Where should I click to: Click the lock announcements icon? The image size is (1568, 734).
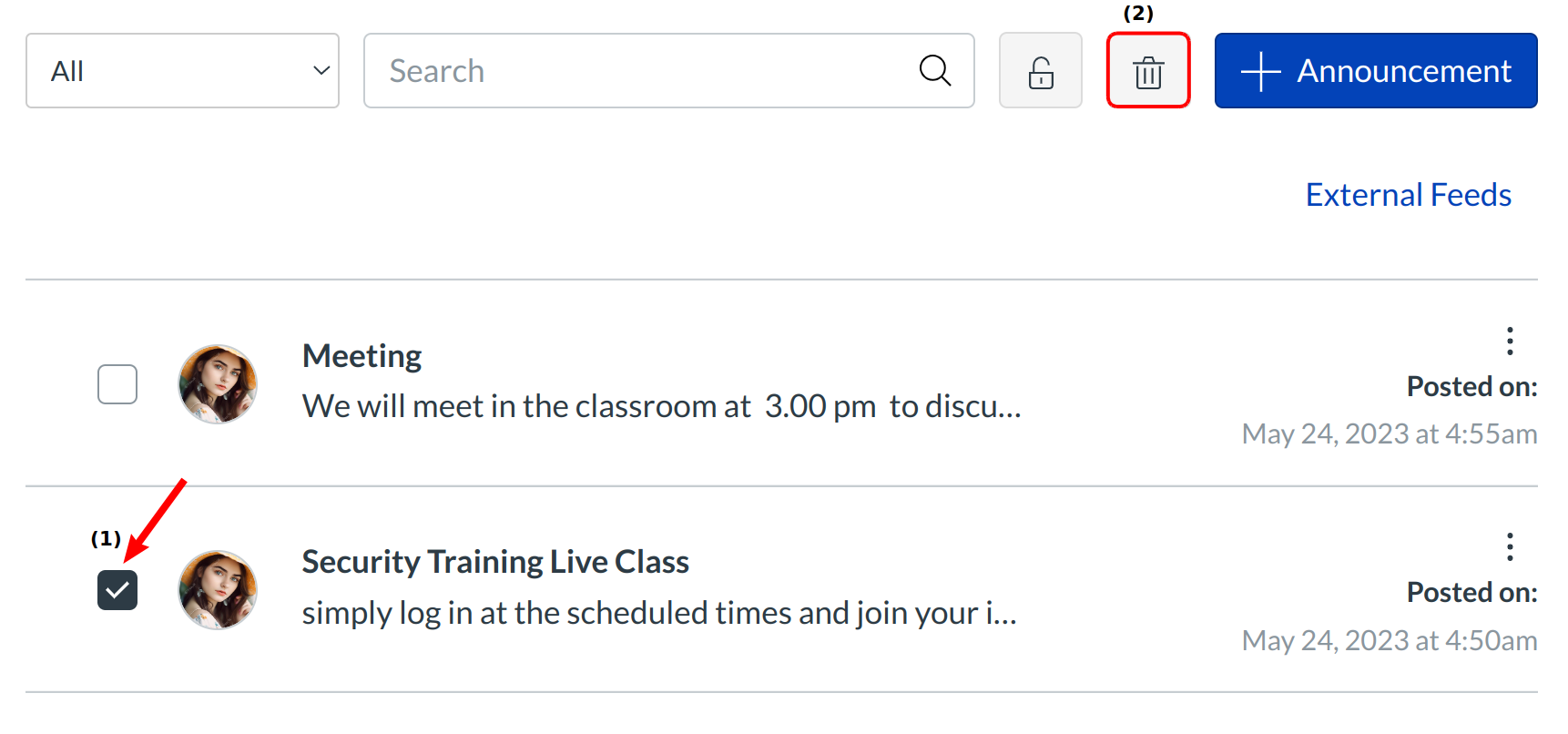1040,71
